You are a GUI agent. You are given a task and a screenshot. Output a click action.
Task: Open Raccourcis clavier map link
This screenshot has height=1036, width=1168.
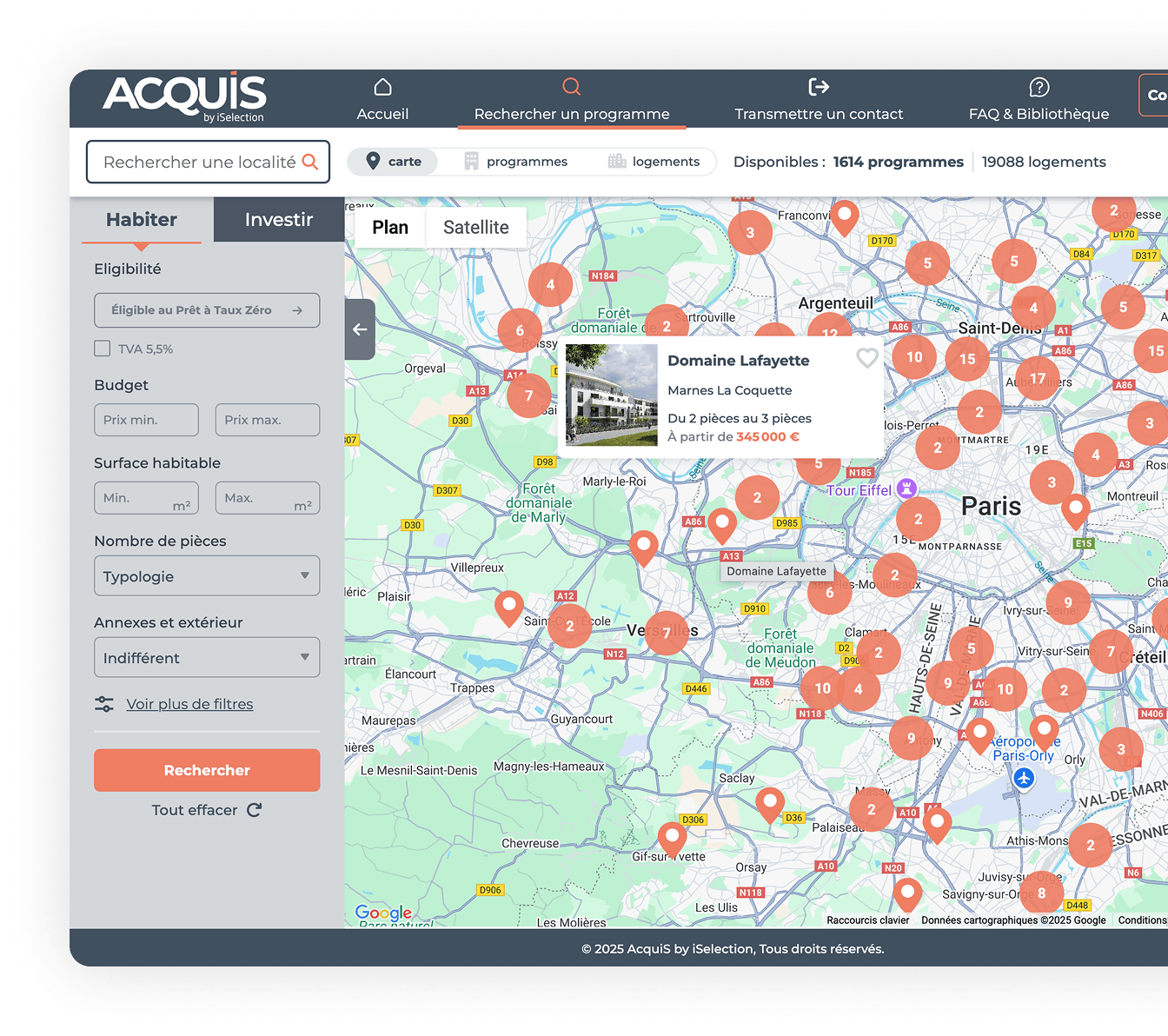(x=868, y=920)
